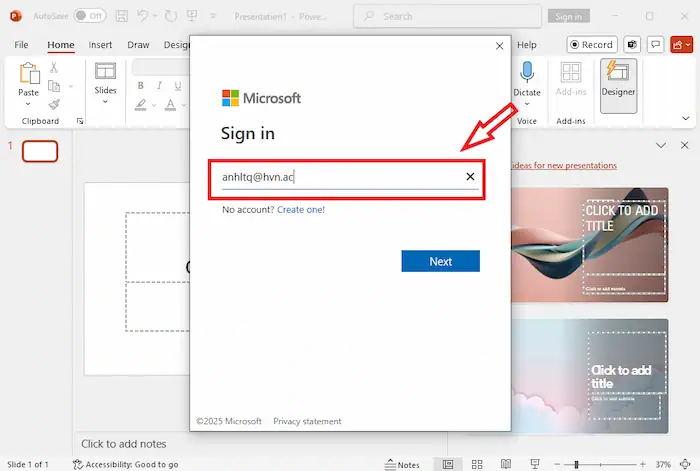Switch to Normal view icon
Image resolution: width=700 pixels, height=471 pixels.
tap(448, 464)
